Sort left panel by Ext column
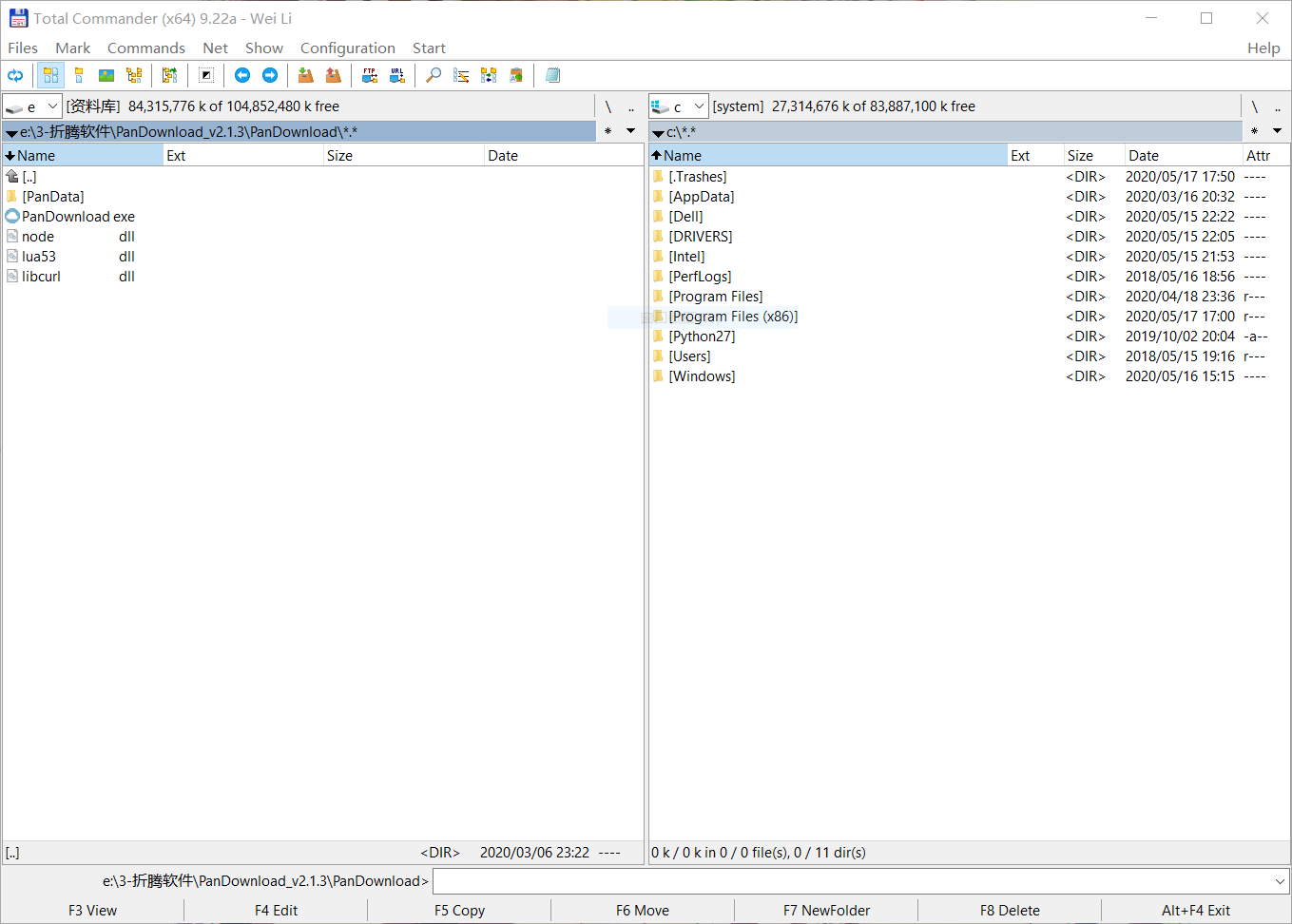The width and height of the screenshot is (1292, 924). 243,155
